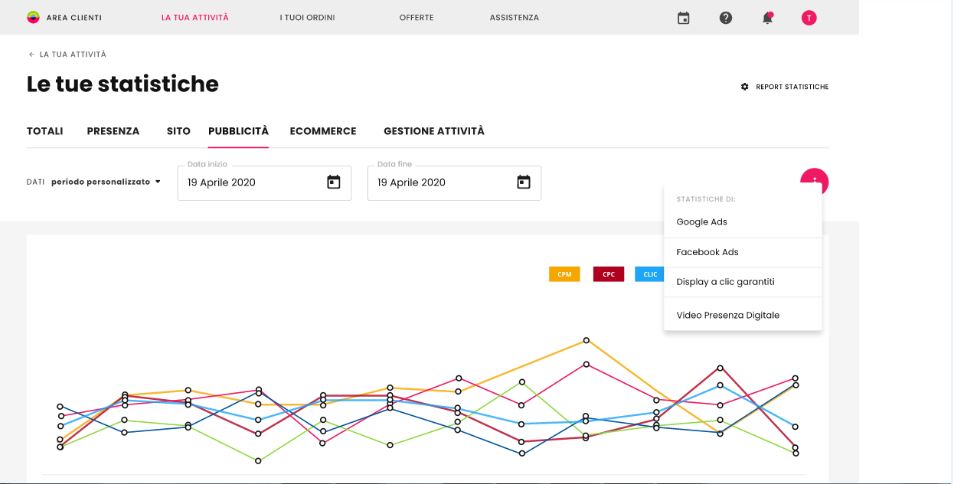Click the Report Statistiche gear icon
Image resolution: width=953 pixels, height=484 pixels.
point(744,87)
